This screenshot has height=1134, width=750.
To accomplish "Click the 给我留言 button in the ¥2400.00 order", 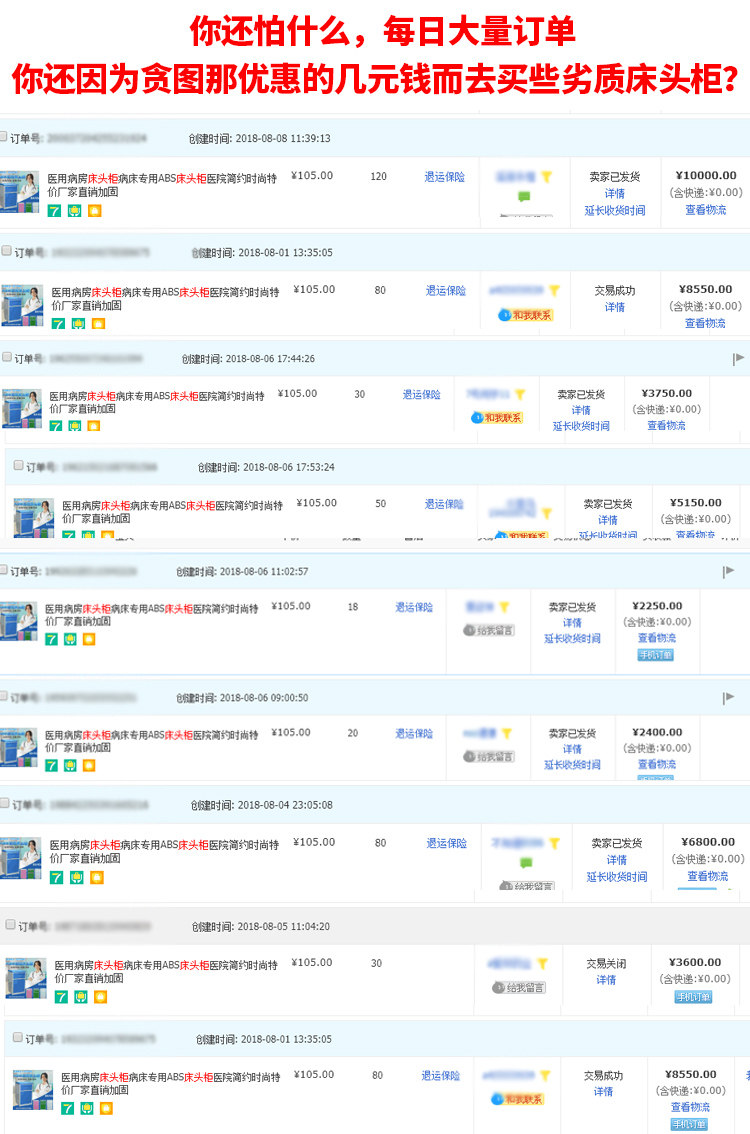I will pos(489,756).
